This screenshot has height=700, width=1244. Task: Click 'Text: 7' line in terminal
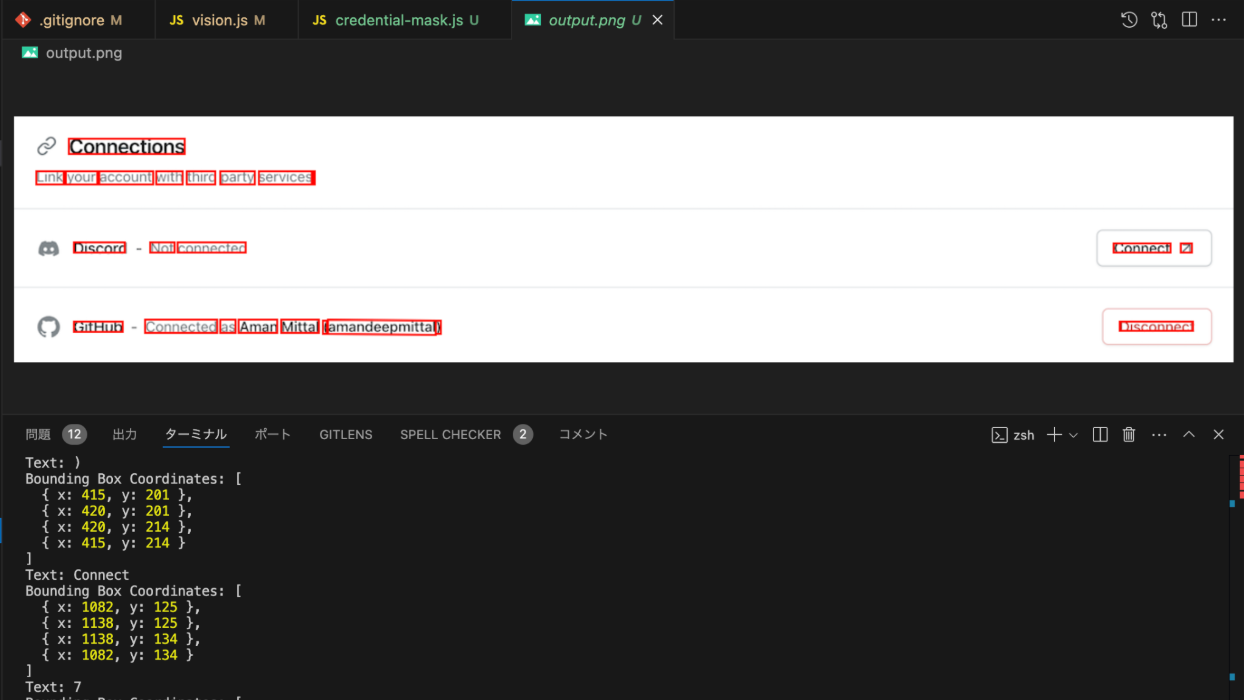53,687
